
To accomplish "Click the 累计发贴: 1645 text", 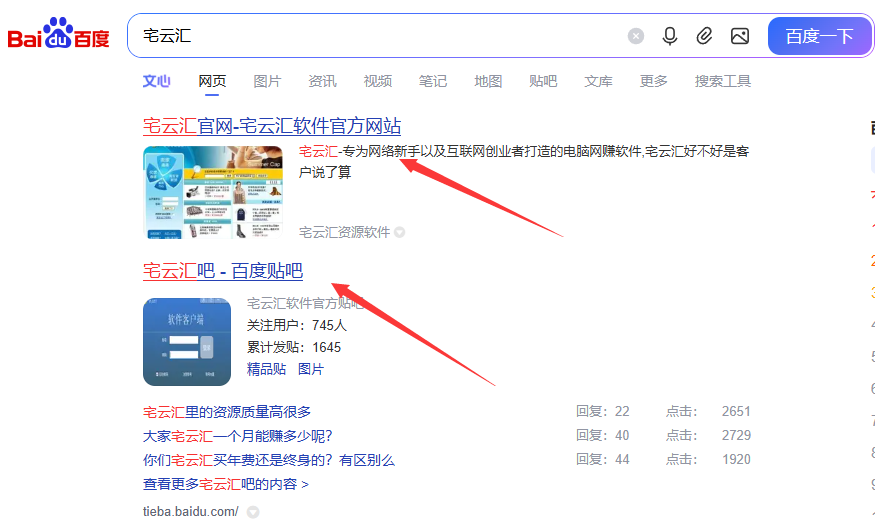I will pos(294,347).
